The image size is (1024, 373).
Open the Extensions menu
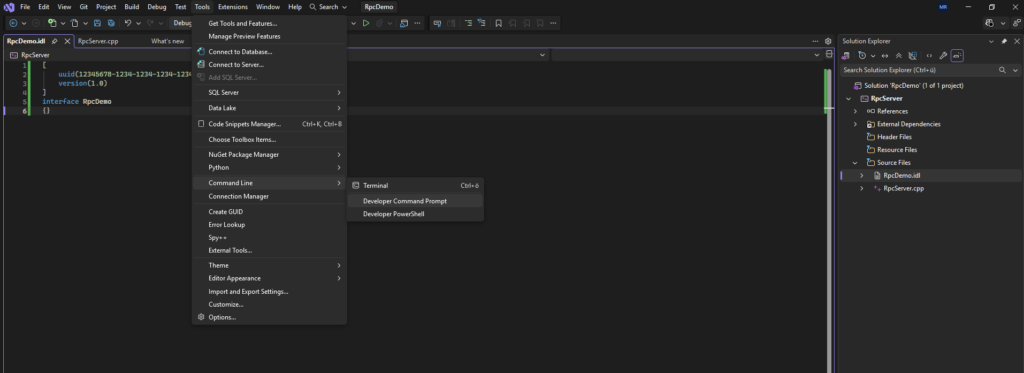point(232,7)
